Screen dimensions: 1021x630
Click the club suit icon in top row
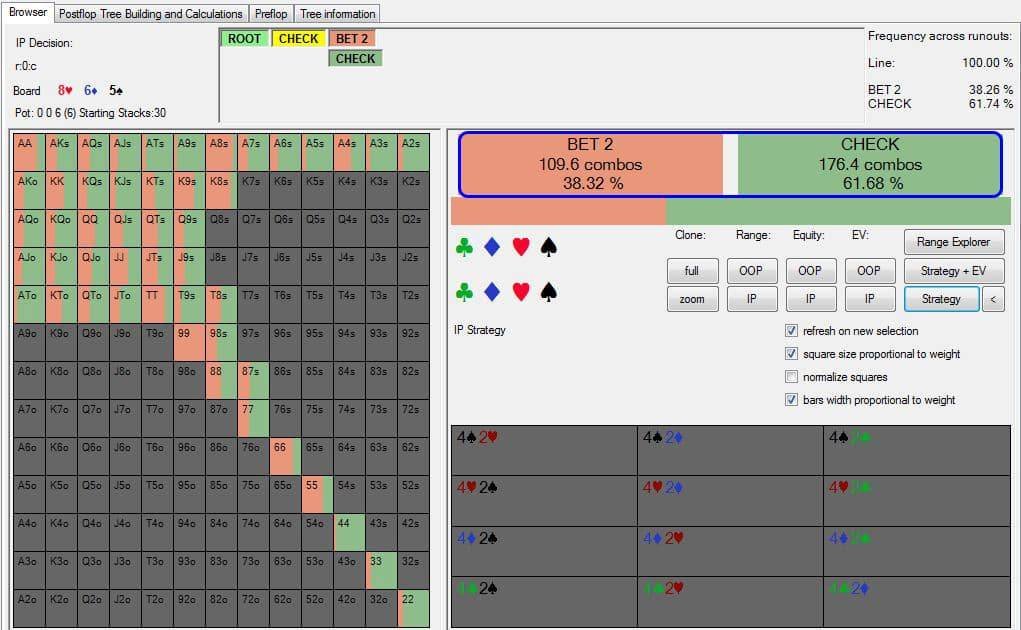pos(463,247)
